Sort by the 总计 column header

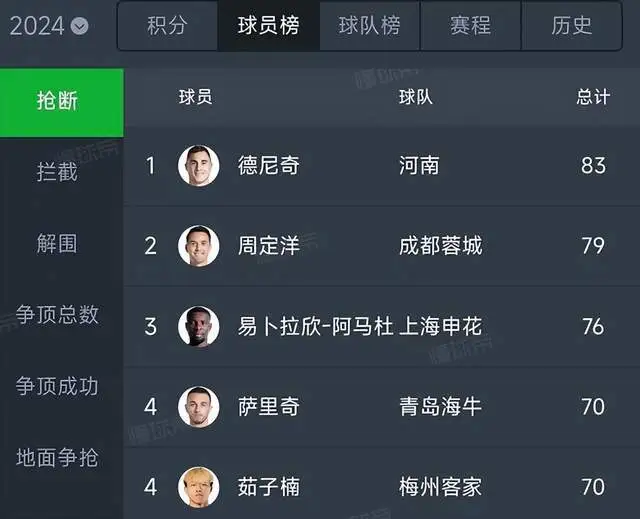click(x=593, y=97)
